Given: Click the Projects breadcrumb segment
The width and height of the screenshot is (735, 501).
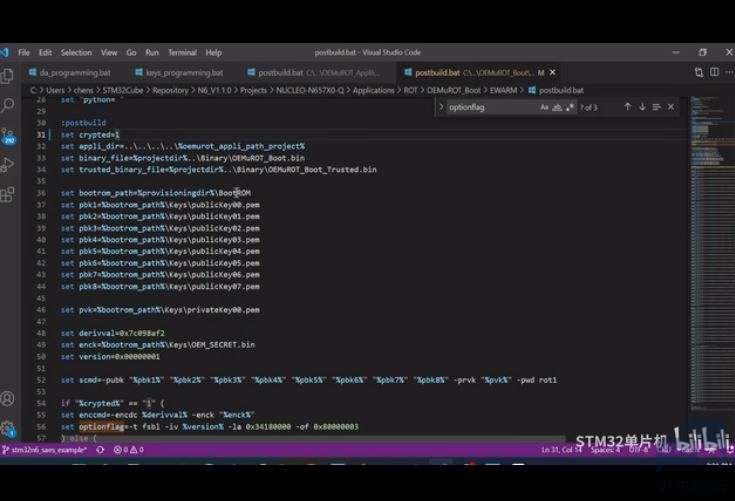Looking at the screenshot, I should (253, 90).
